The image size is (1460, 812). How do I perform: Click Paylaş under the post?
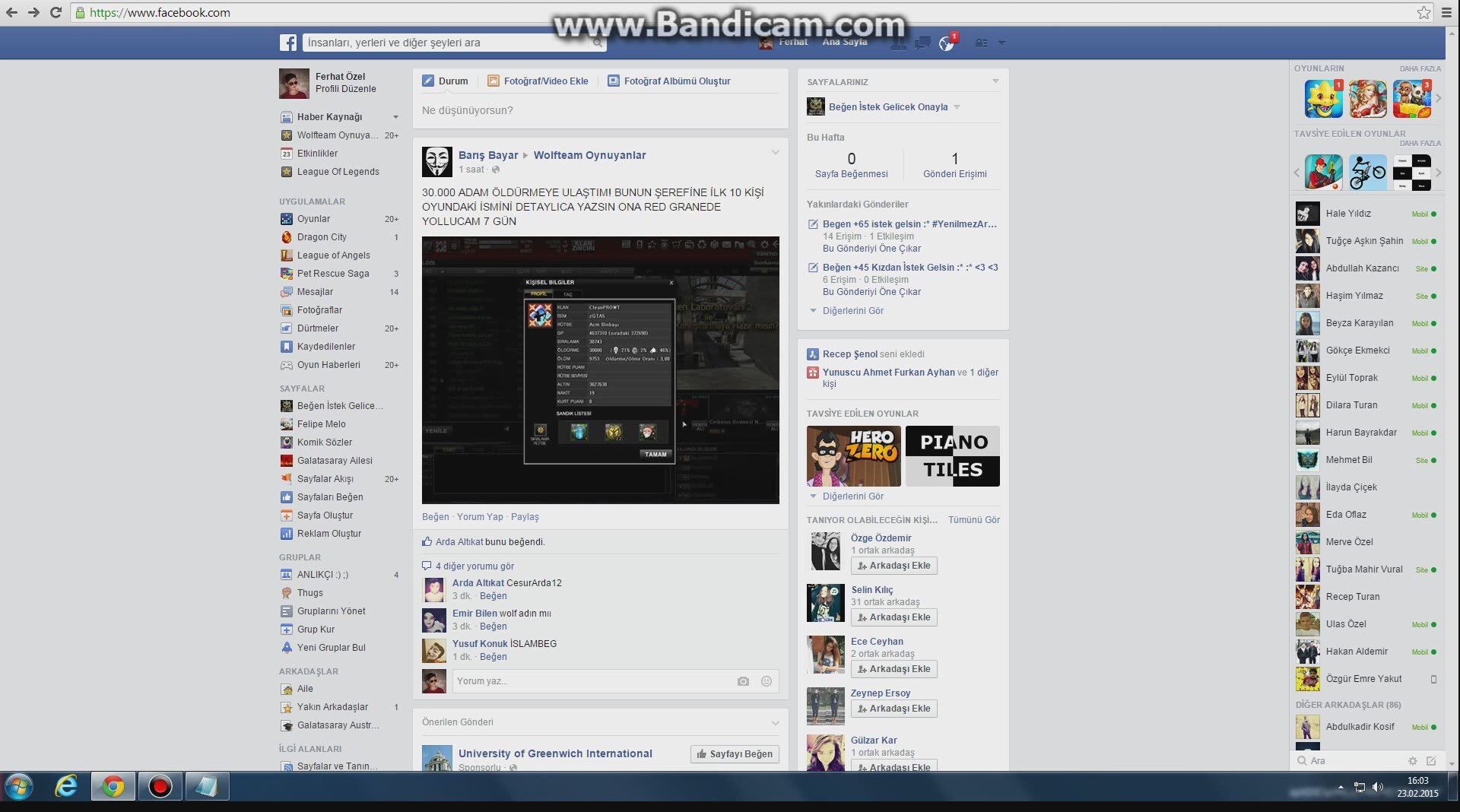(525, 517)
